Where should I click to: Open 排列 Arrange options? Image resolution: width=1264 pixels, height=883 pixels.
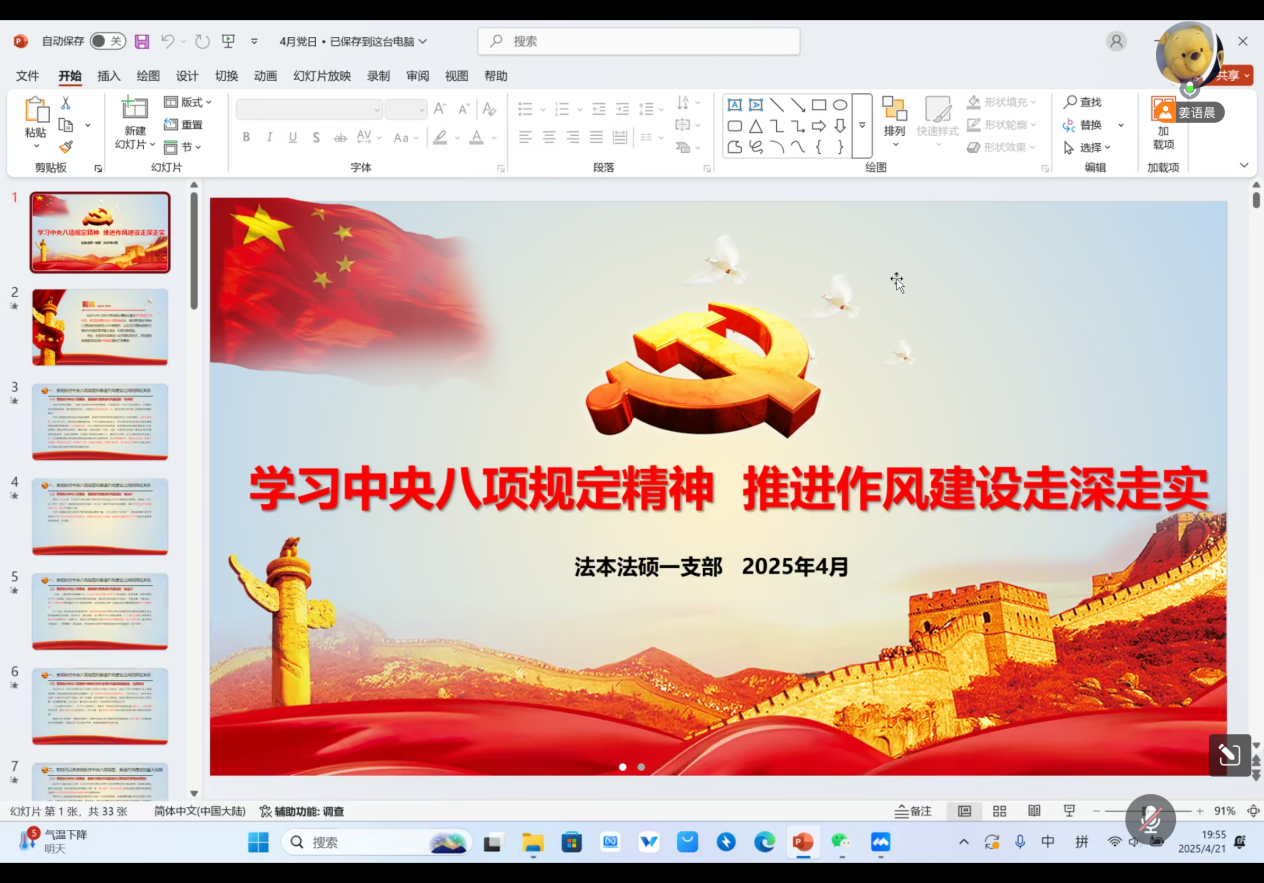click(x=894, y=118)
